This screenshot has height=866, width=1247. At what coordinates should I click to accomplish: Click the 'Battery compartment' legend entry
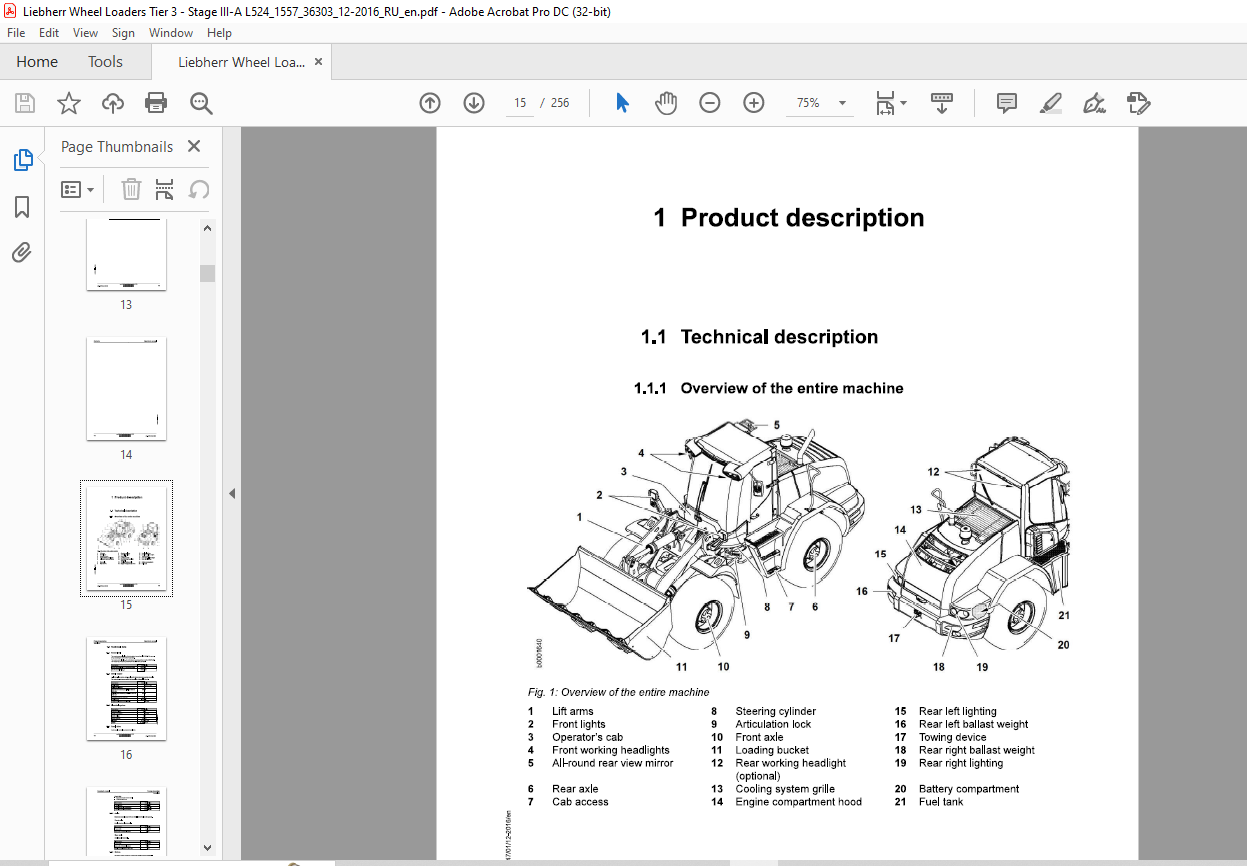tap(969, 789)
